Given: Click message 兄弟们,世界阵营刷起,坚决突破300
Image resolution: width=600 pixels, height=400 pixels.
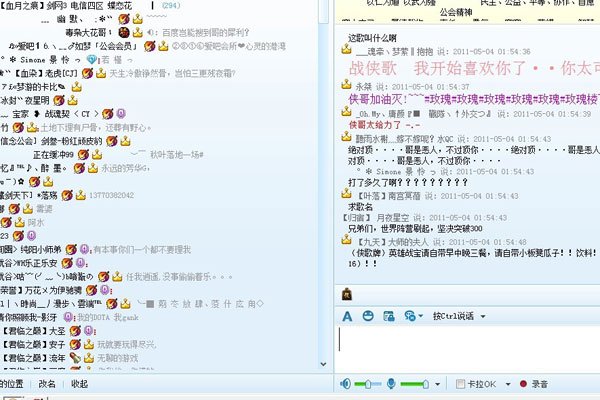Looking at the screenshot, I should (x=415, y=229).
